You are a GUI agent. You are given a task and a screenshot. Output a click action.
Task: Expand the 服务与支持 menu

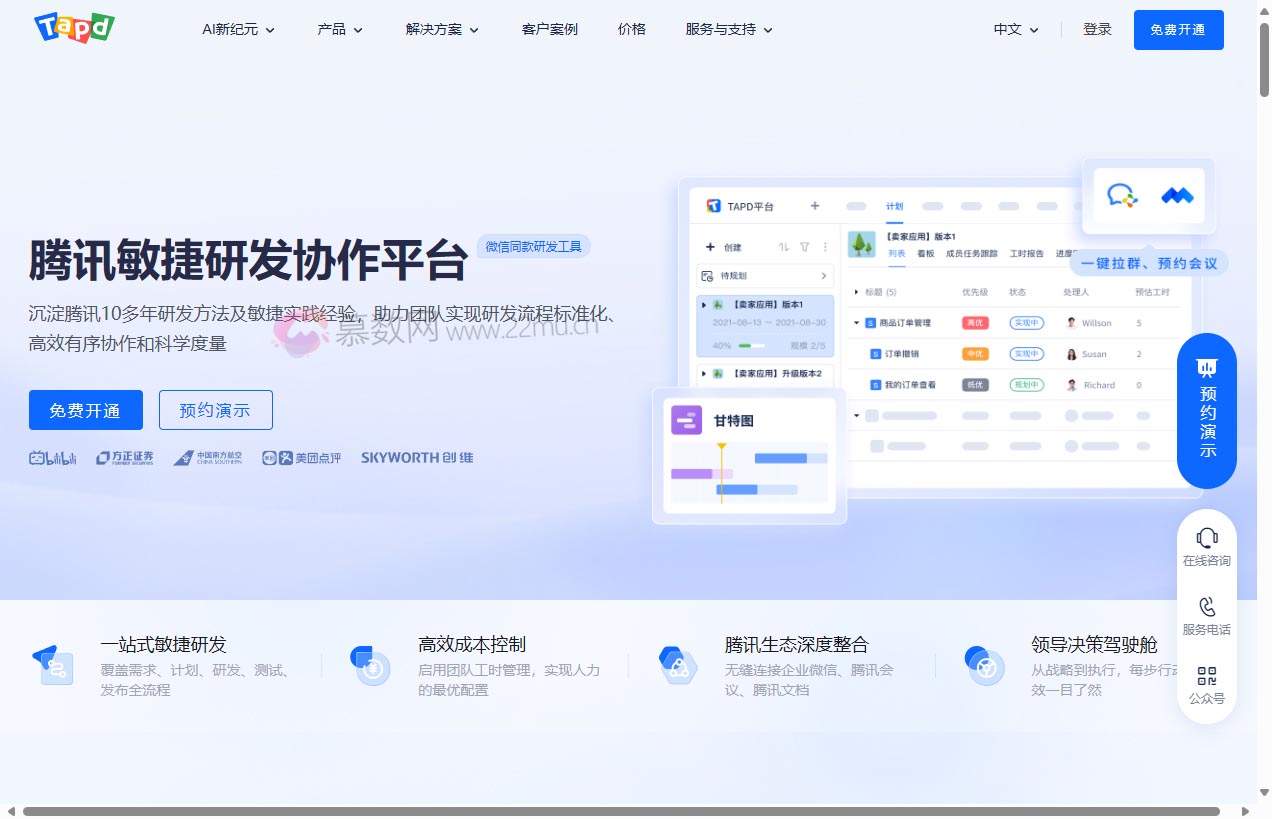pos(729,30)
